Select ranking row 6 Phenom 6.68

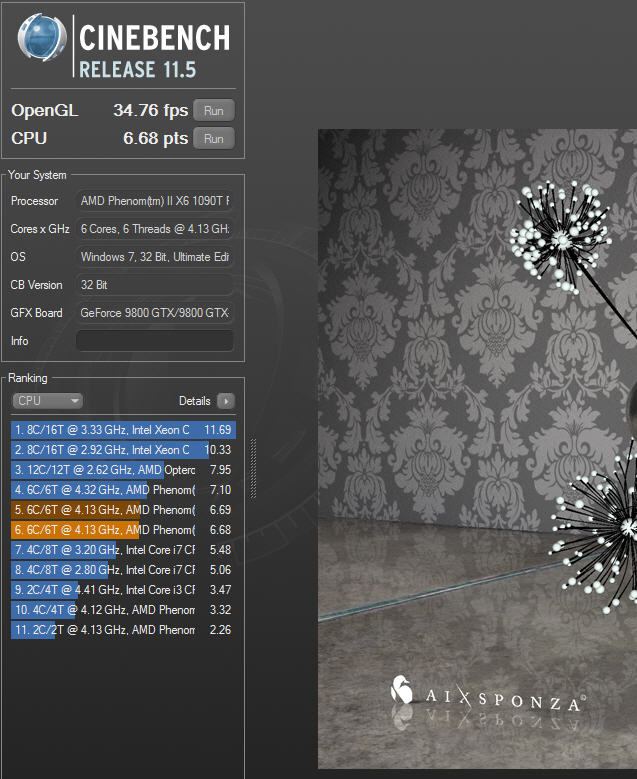(123, 530)
